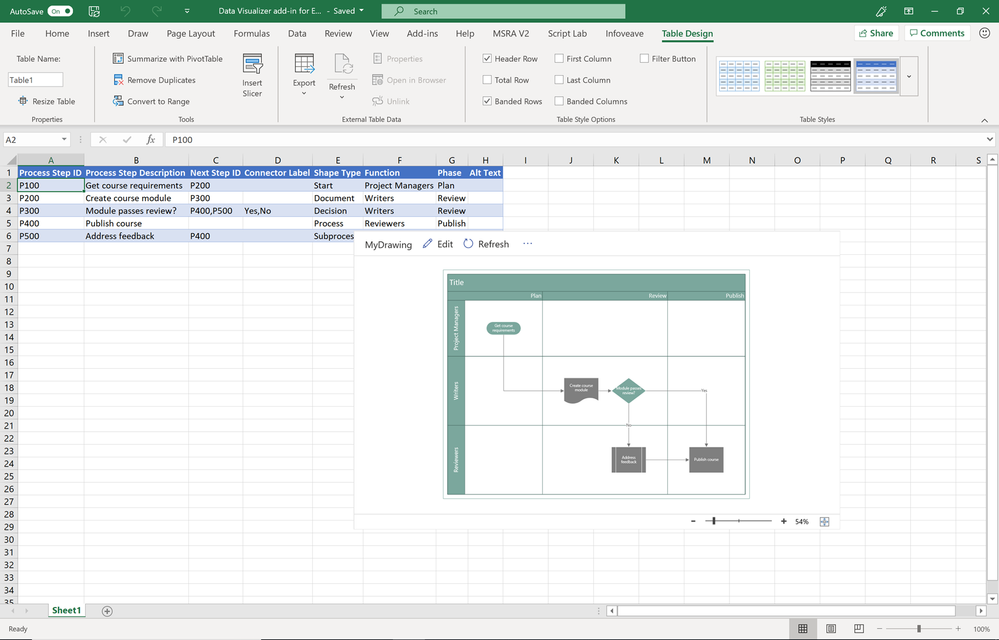Select column header E
Viewport: 999px width, 640px height.
338,160
